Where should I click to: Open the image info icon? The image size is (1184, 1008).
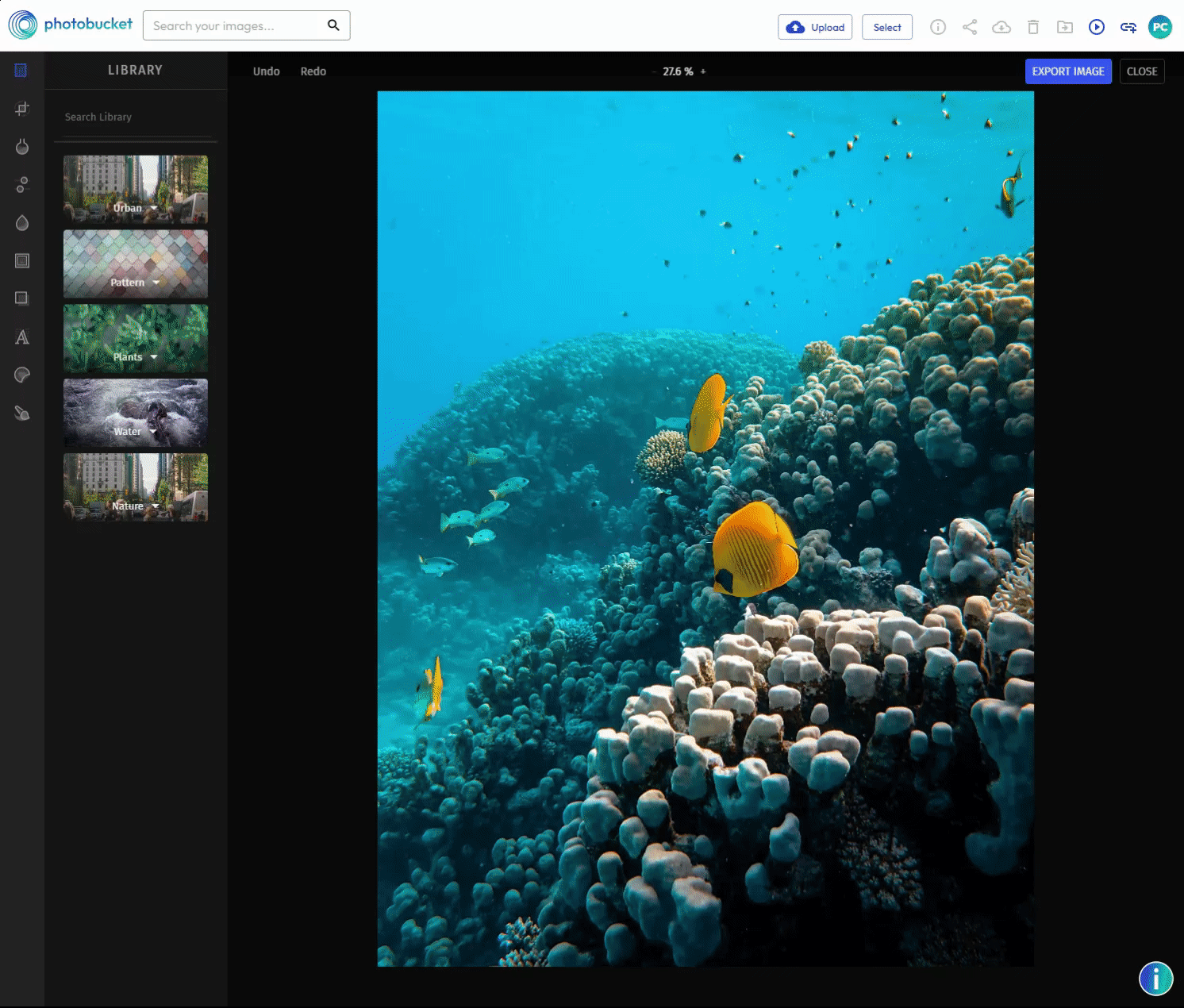coord(938,27)
